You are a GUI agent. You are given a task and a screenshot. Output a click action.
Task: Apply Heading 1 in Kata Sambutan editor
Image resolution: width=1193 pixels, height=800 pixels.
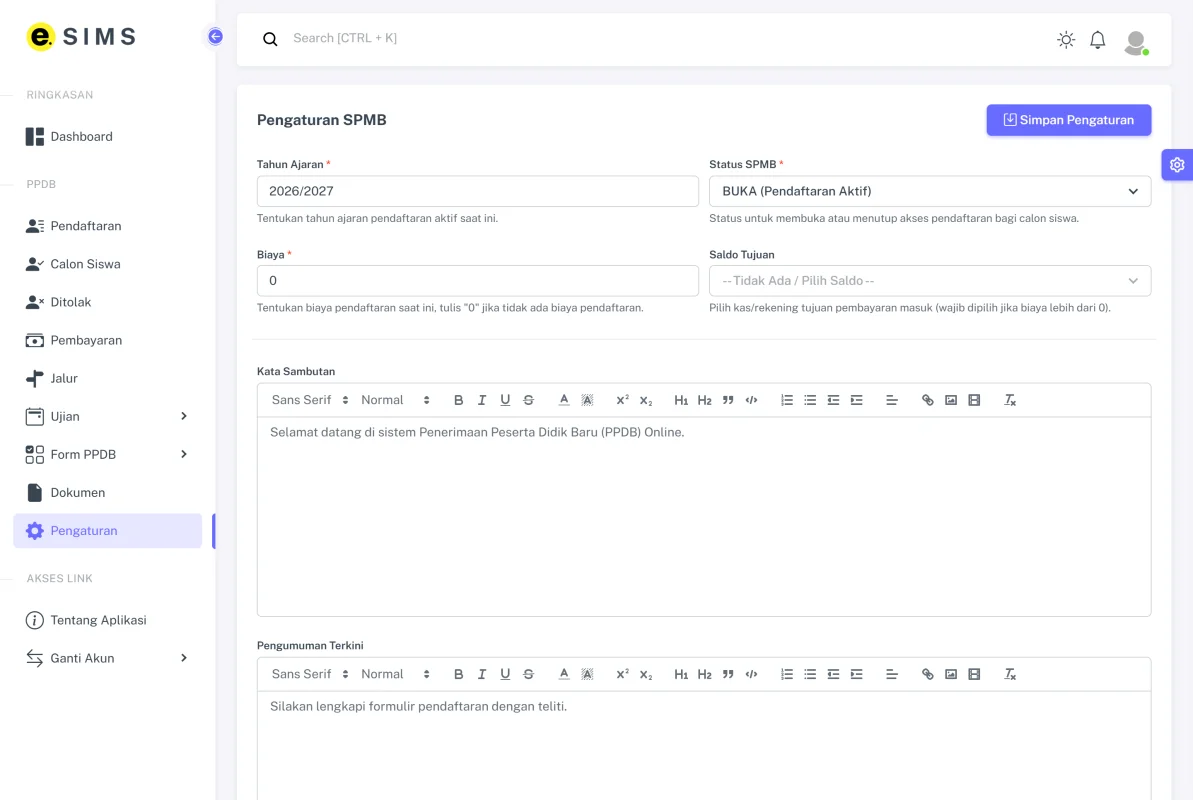(681, 400)
